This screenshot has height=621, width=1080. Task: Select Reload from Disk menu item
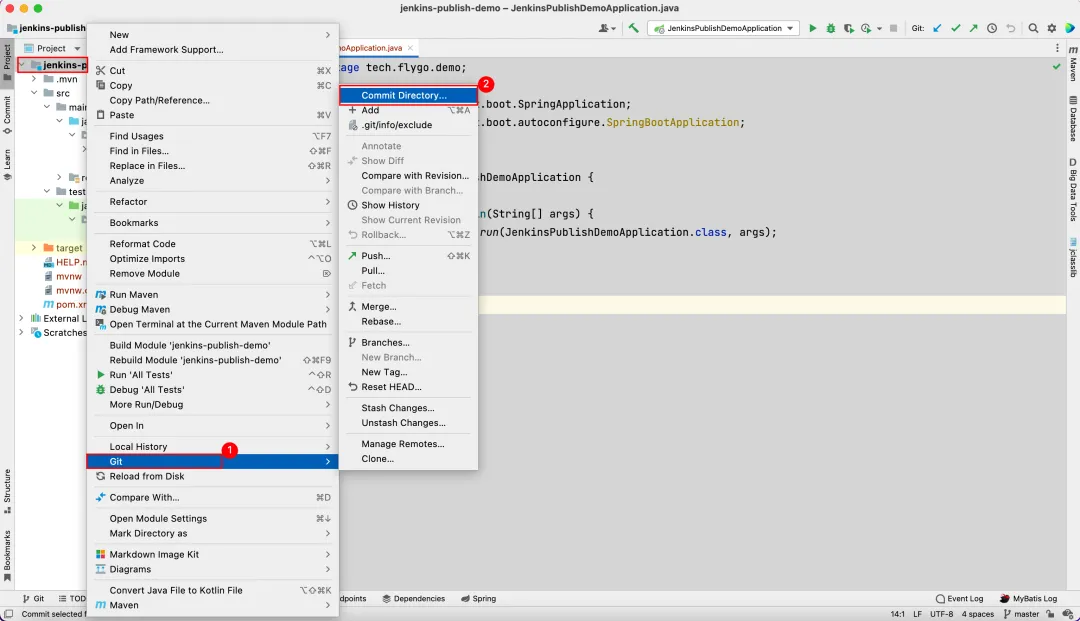212,476
